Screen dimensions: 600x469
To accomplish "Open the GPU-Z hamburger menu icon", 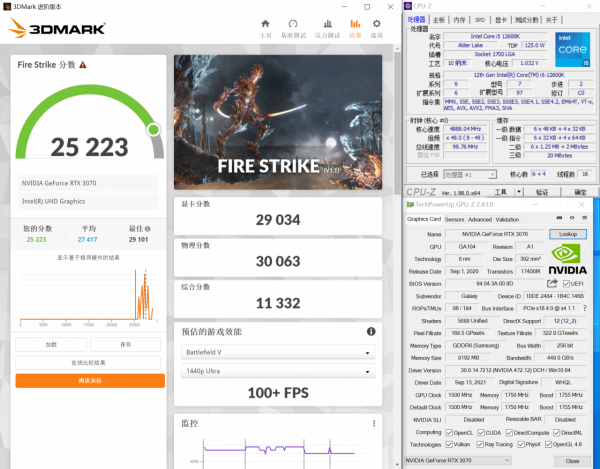I will click(584, 218).
